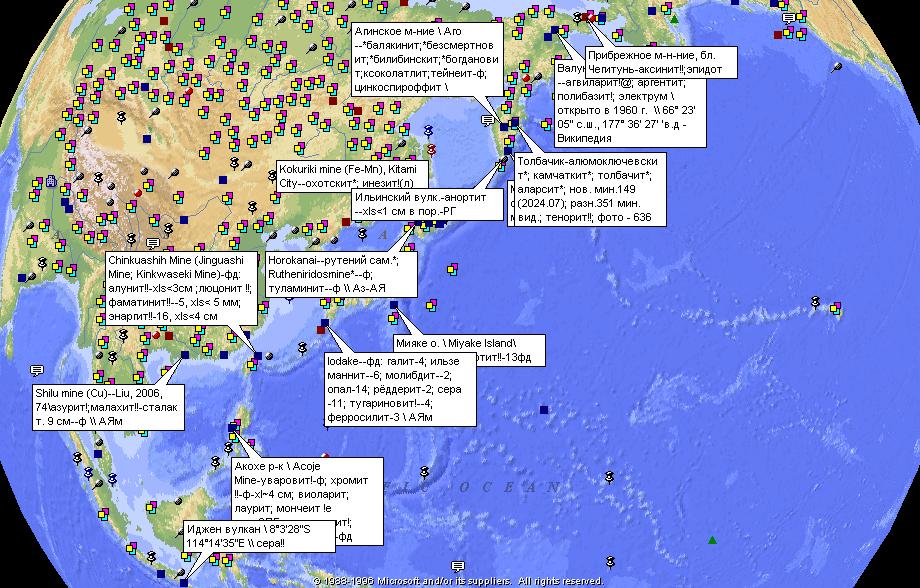Open the Kokuriki mine (Fe-Mn) label
Image resolution: width=920 pixels, height=588 pixels.
352,176
